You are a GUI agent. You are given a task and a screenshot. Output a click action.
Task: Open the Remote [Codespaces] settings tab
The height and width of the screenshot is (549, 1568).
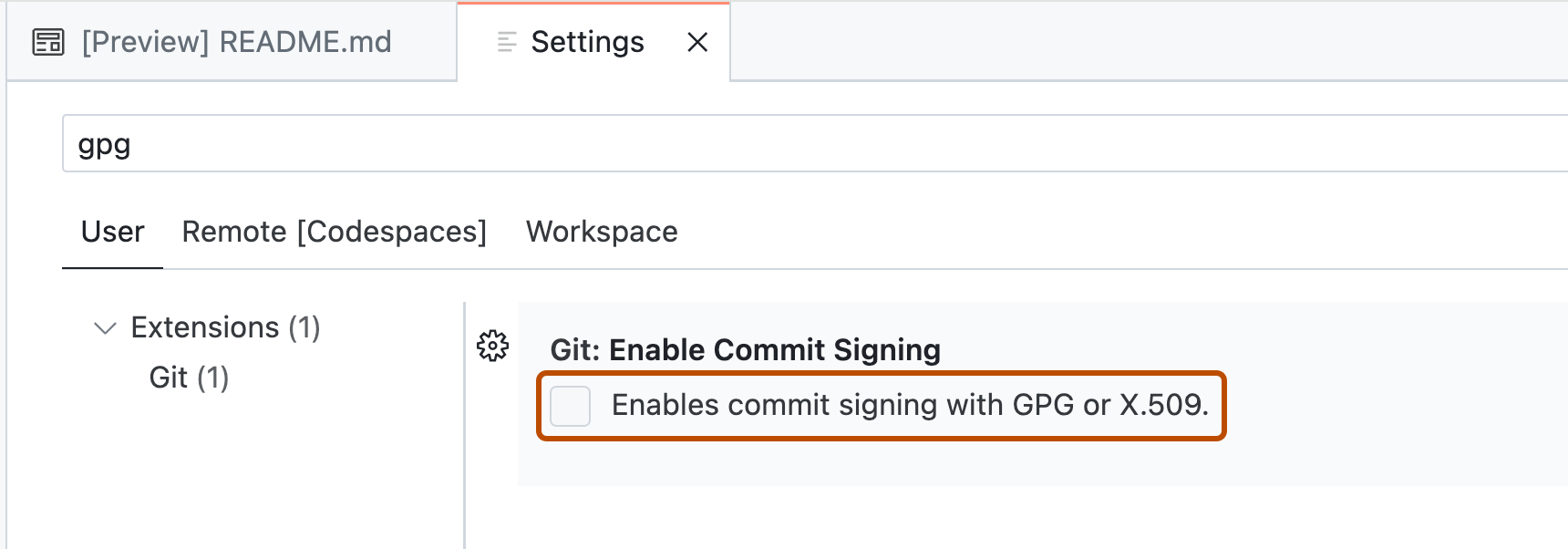click(x=334, y=232)
